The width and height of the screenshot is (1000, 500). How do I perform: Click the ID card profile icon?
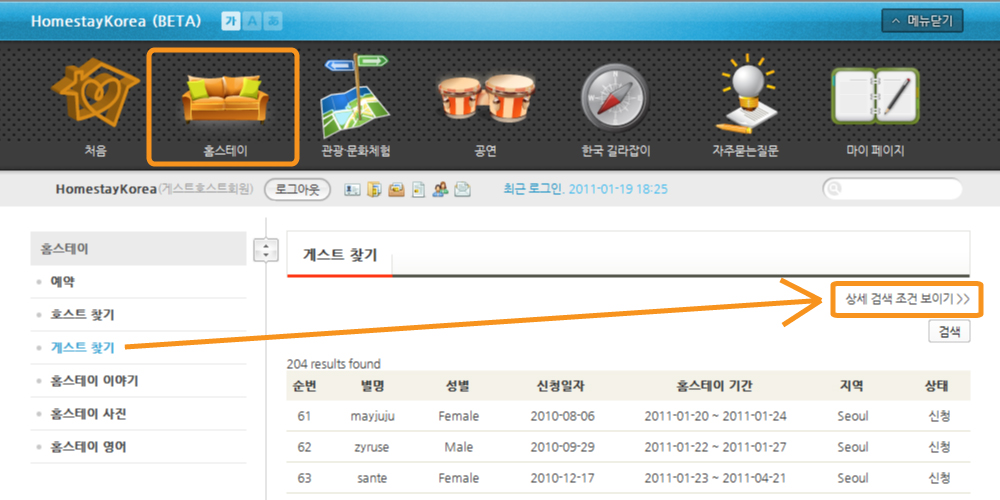pyautogui.click(x=351, y=189)
